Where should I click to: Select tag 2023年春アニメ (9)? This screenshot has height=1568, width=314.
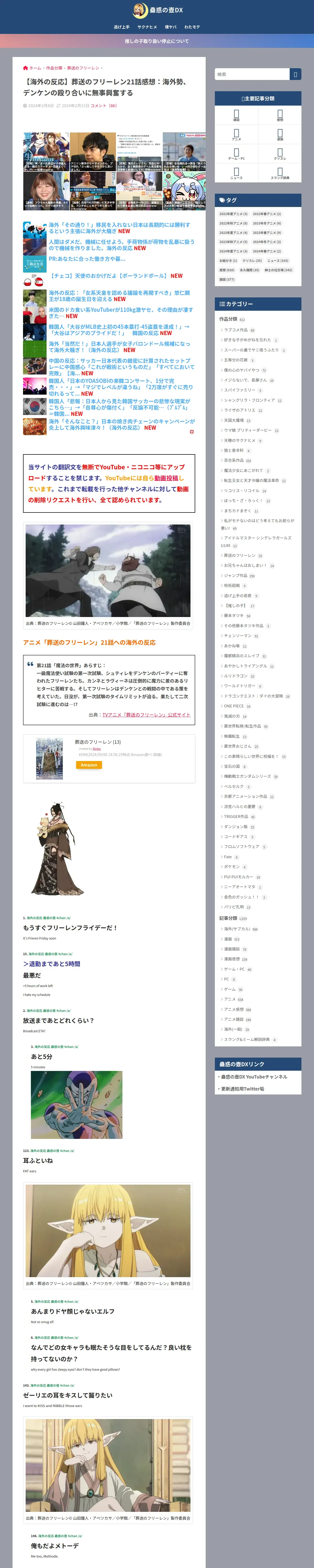[267, 233]
